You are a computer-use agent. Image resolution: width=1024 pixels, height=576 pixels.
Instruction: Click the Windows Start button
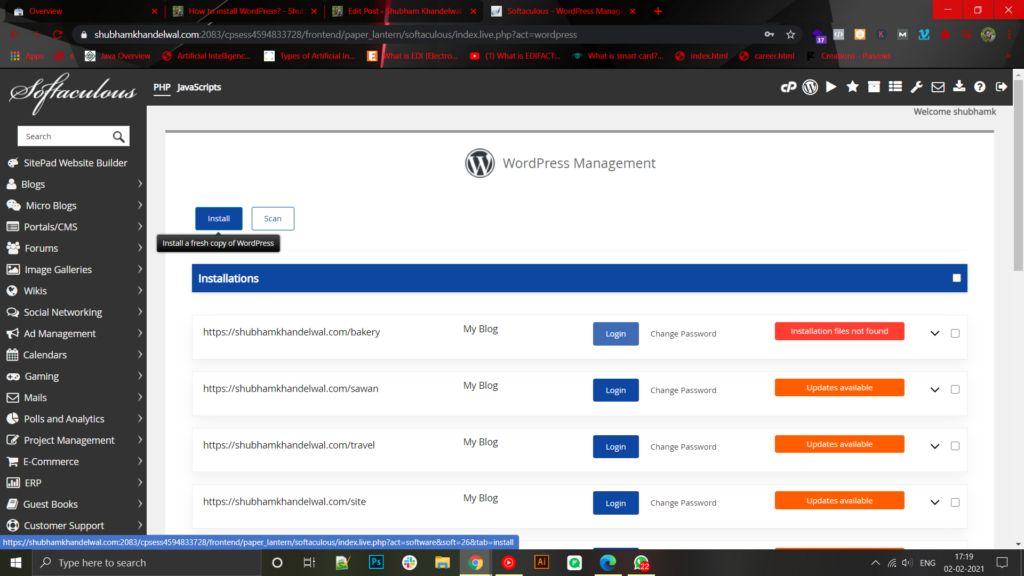[16, 562]
